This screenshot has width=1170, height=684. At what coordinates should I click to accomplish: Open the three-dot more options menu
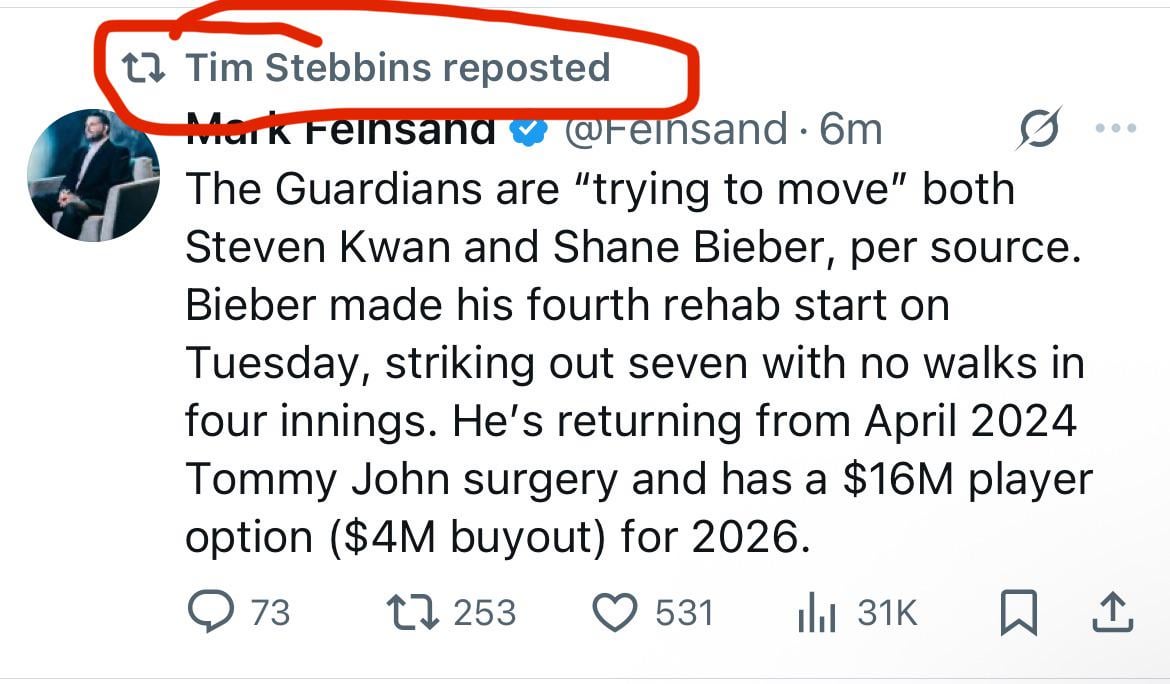click(1116, 130)
